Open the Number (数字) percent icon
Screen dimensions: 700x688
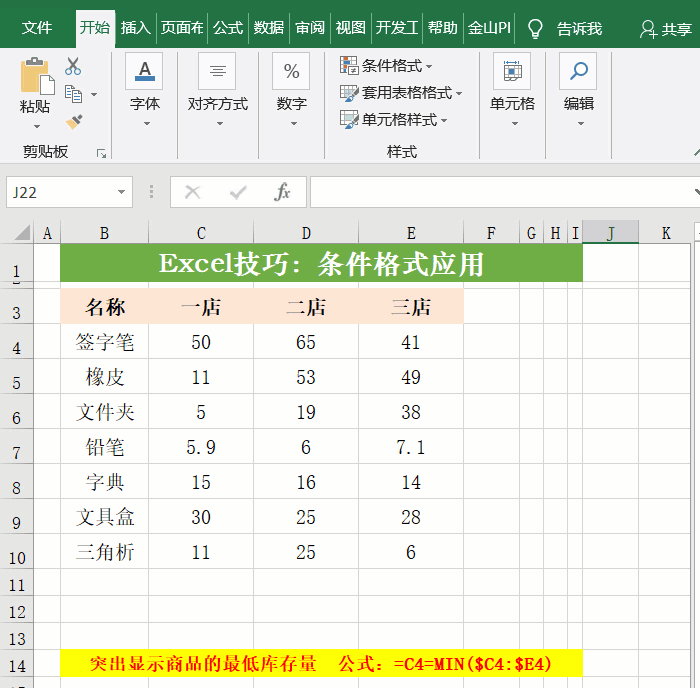pyautogui.click(x=291, y=71)
